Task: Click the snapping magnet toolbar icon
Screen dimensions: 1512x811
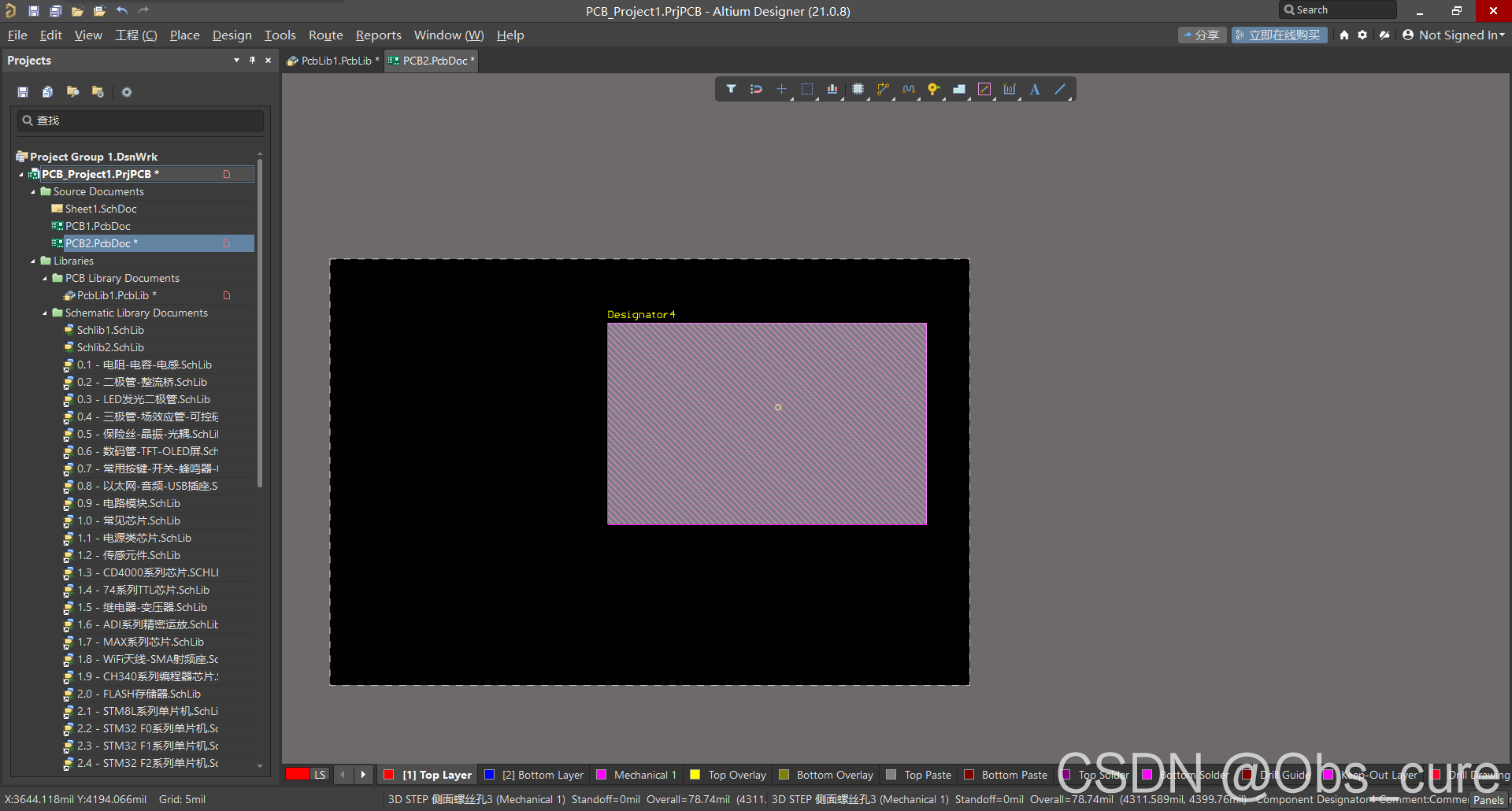Action: 756,89
